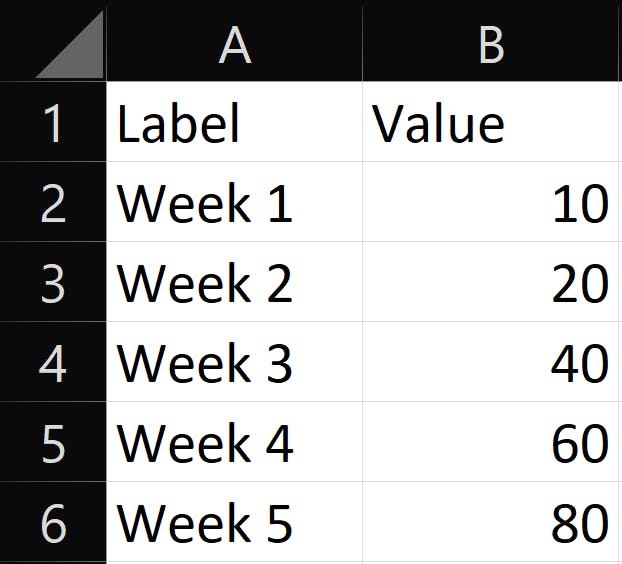Click the Value header cell
The width and height of the screenshot is (622, 564).
pyautogui.click(x=491, y=123)
